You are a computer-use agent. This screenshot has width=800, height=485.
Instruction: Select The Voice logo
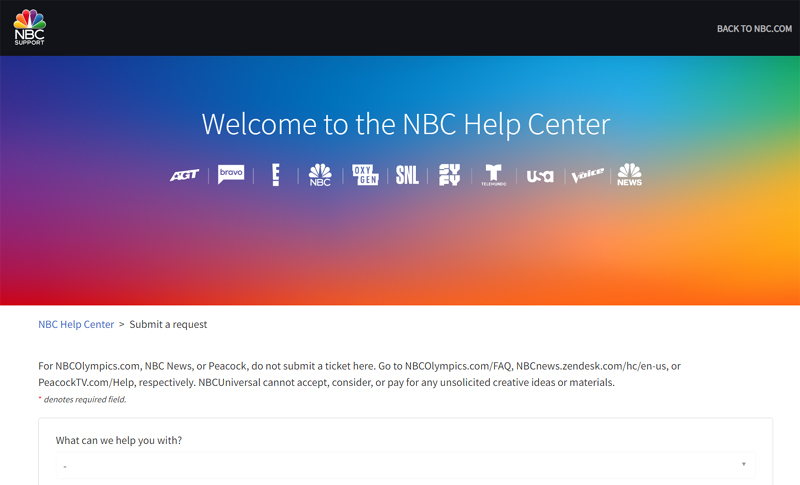click(587, 175)
